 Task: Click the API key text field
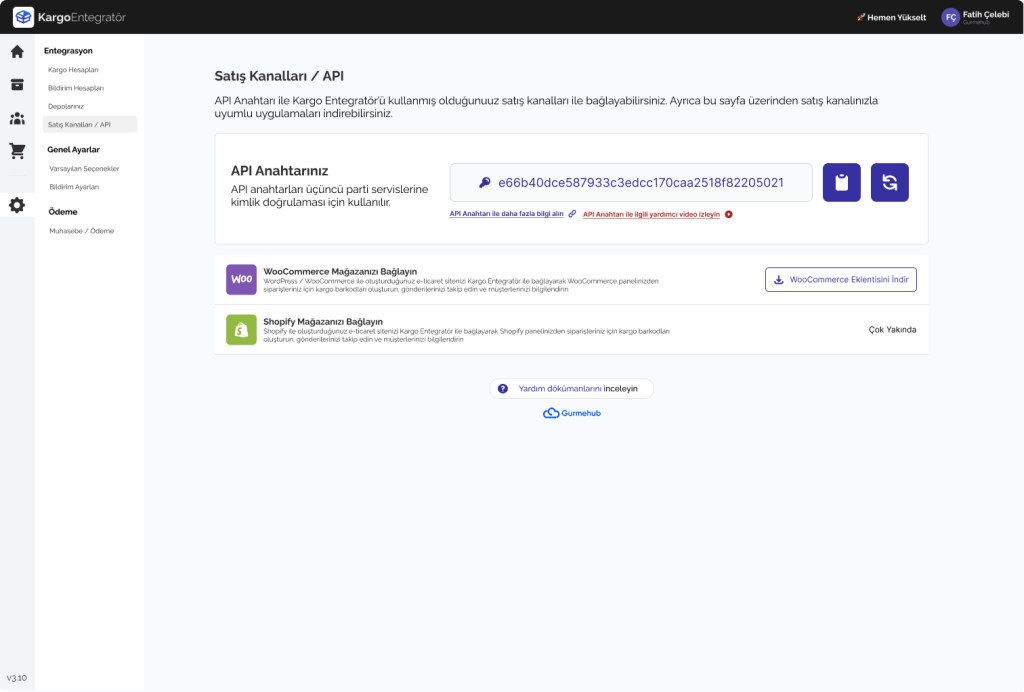coord(631,183)
